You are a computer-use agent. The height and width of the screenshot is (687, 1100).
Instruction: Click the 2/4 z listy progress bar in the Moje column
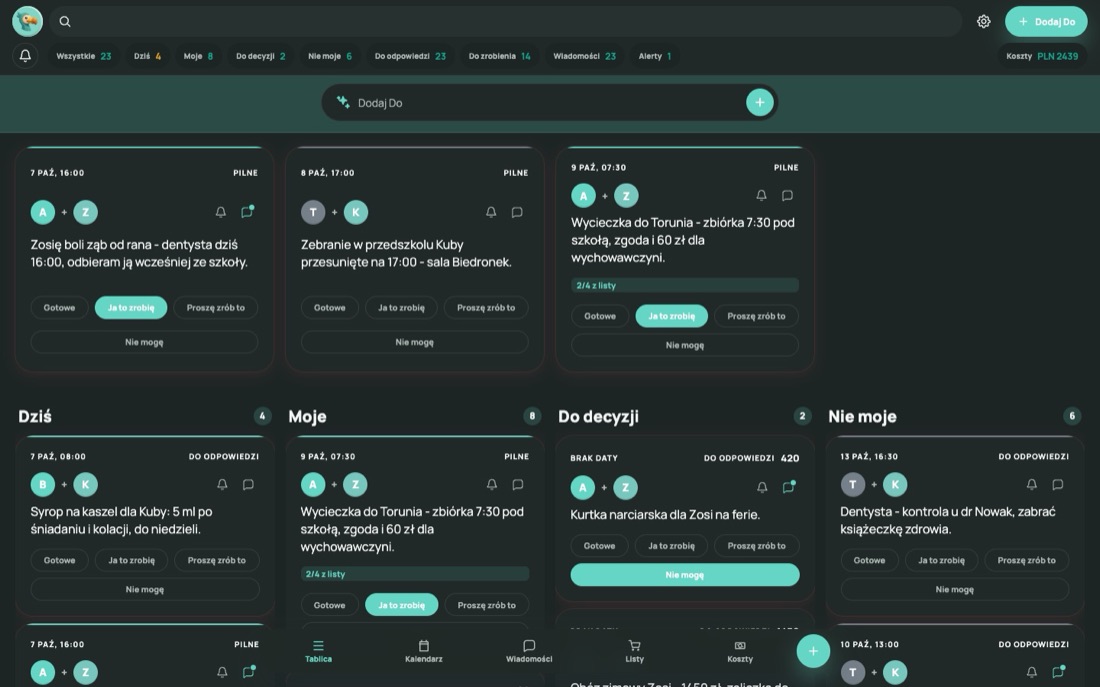click(415, 574)
